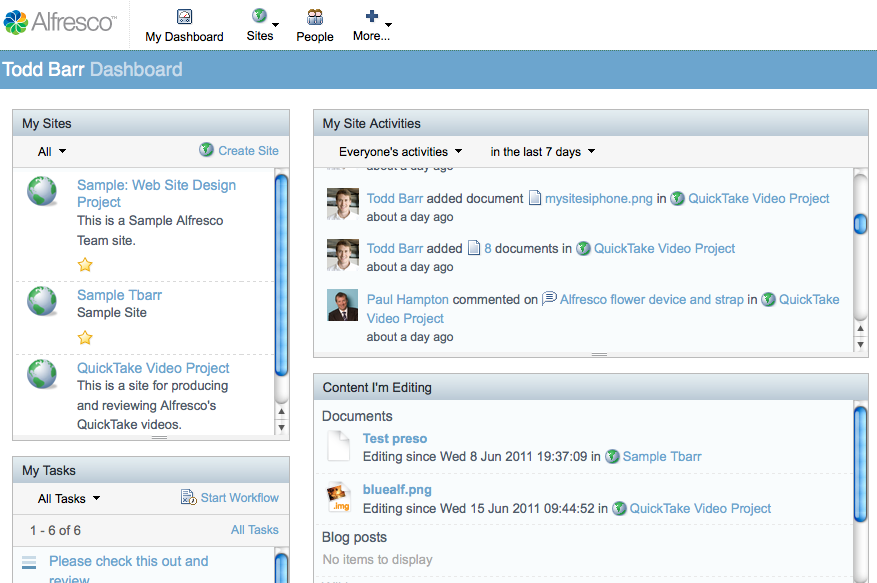This screenshot has height=583, width=877.
Task: Click My Site Activities resize handle
Action: tap(599, 354)
